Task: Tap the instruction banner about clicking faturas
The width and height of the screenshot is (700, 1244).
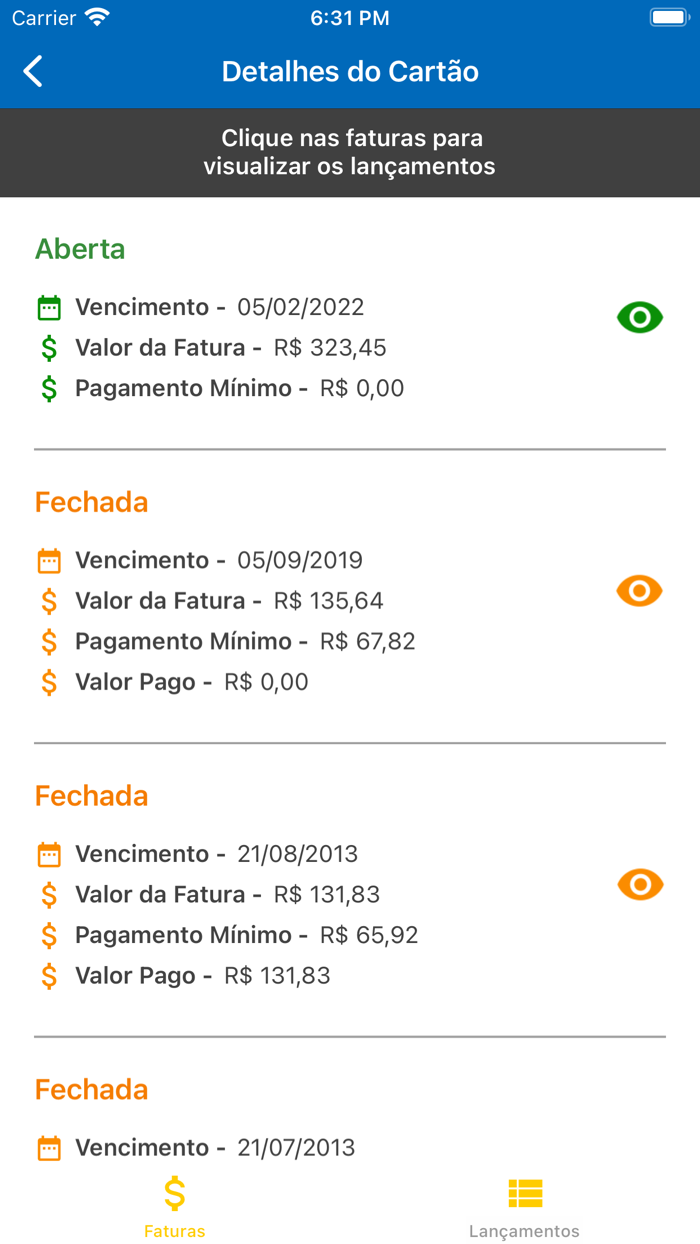Action: [350, 152]
